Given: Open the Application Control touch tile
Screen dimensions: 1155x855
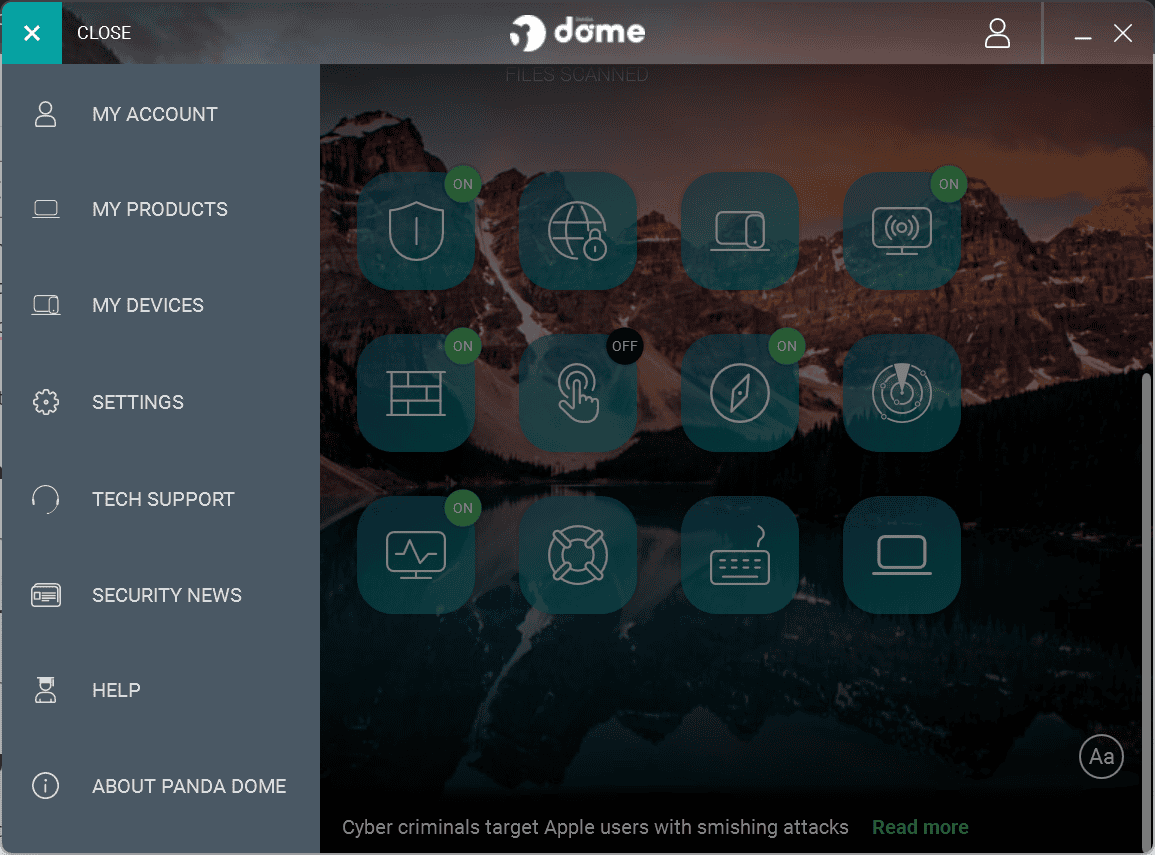Looking at the screenshot, I should [578, 393].
